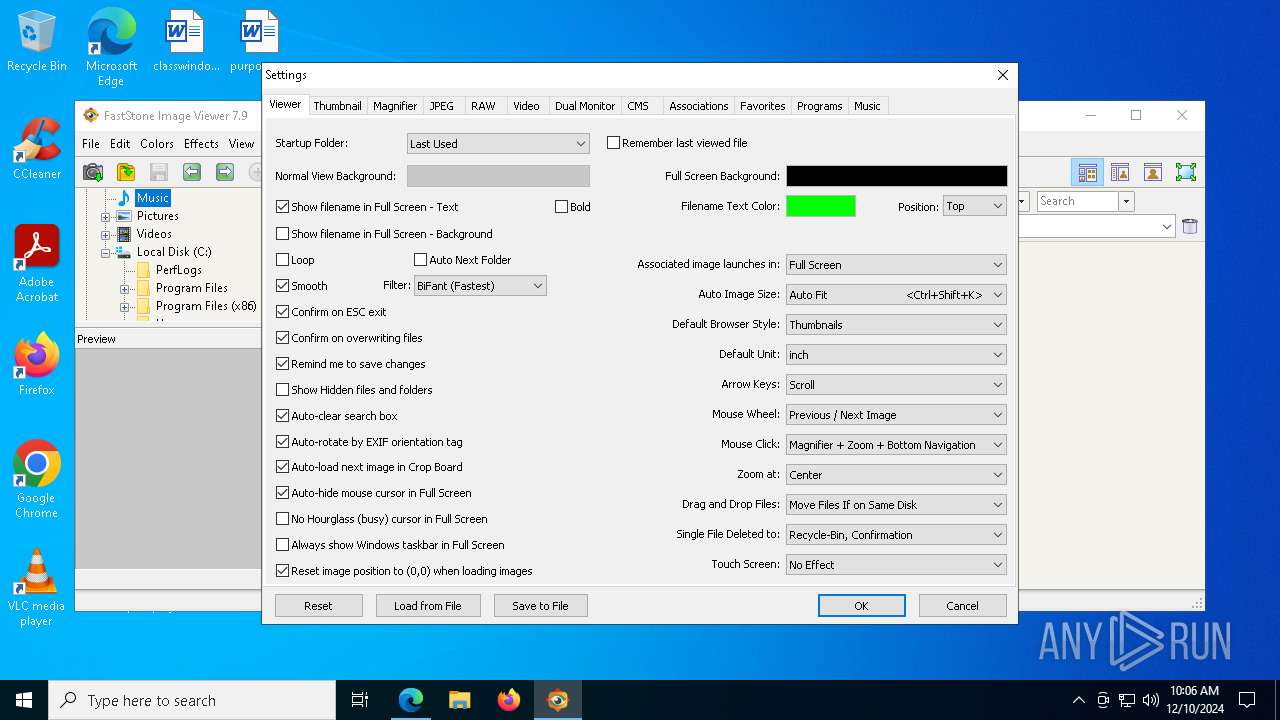This screenshot has height=720, width=1280.
Task: Open the volume icon in system tray
Action: [1150, 700]
